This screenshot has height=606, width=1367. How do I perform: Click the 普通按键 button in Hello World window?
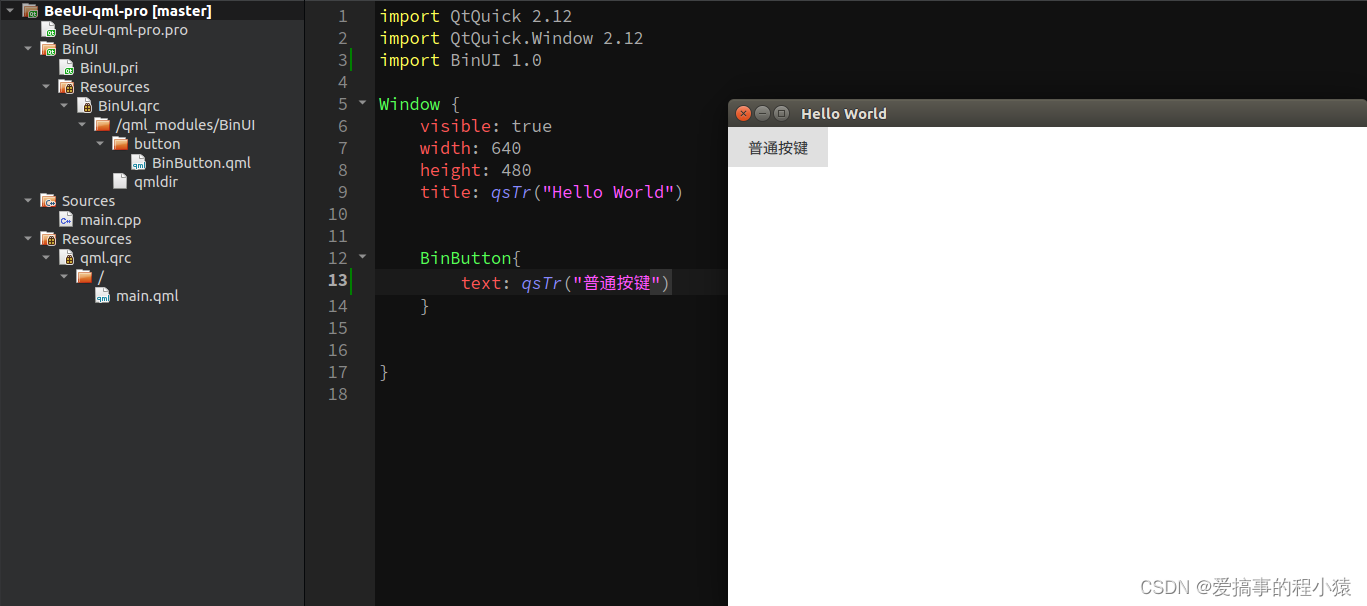click(778, 148)
